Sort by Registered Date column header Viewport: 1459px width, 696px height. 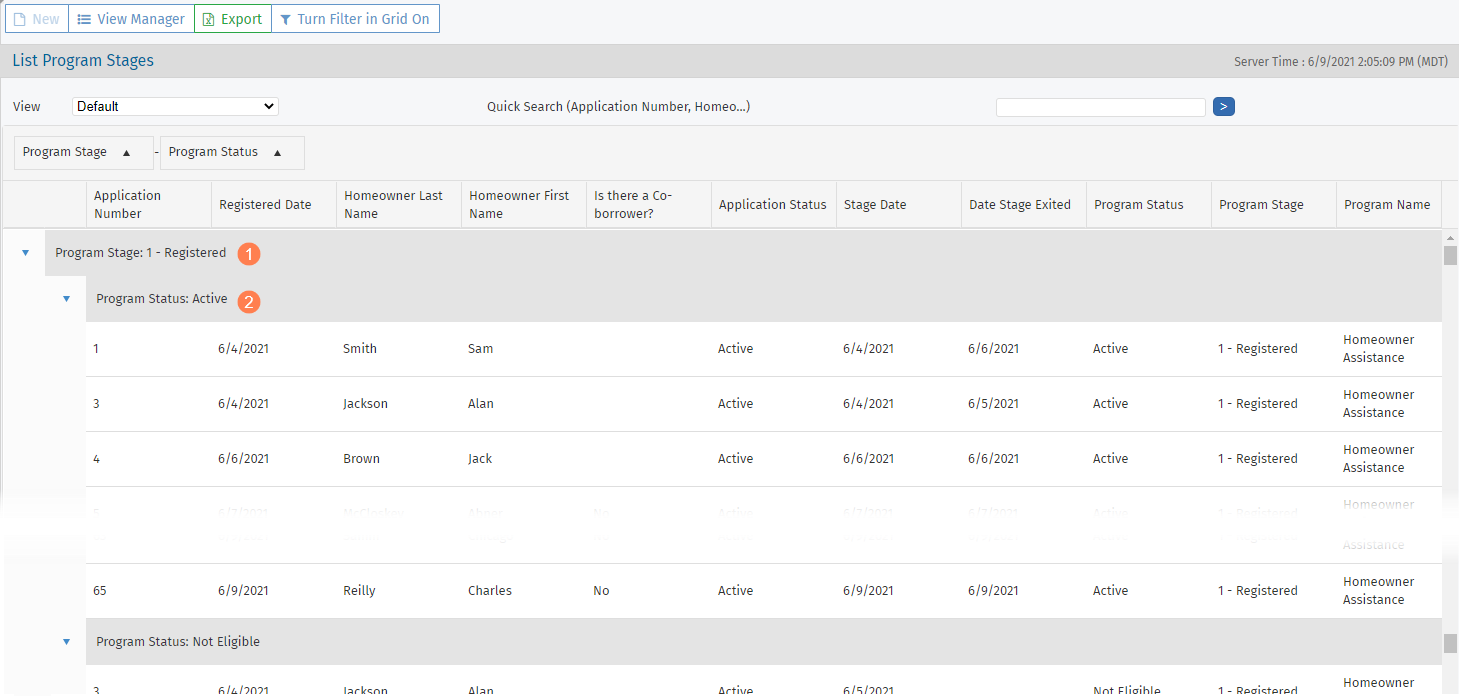pyautogui.click(x=265, y=205)
